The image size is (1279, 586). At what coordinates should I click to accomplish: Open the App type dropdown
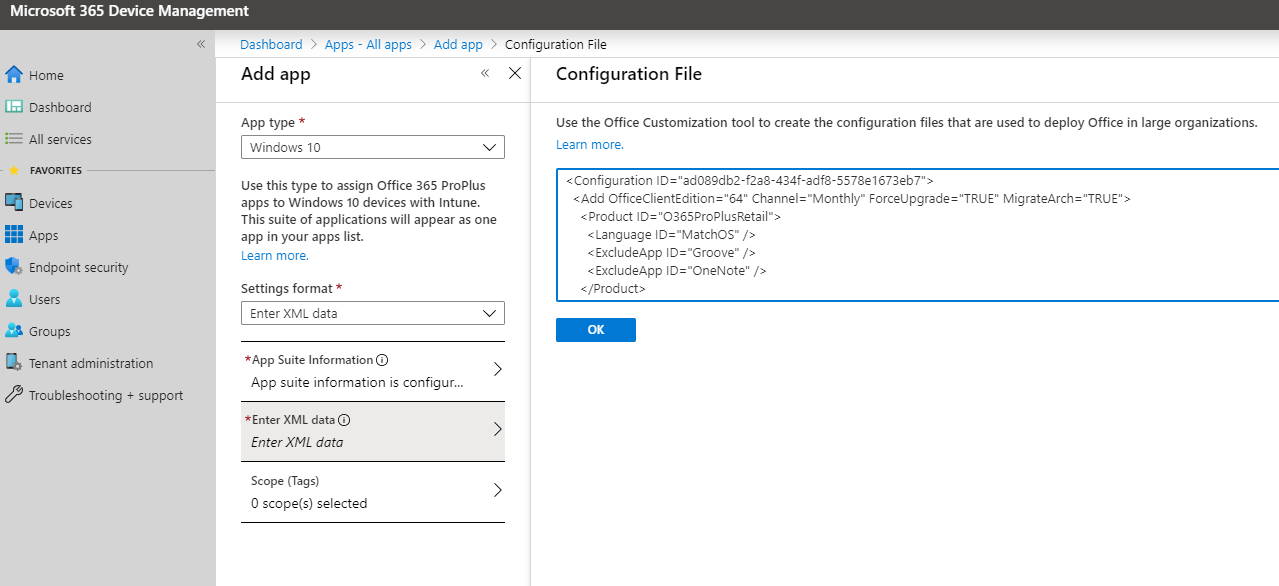coord(372,147)
